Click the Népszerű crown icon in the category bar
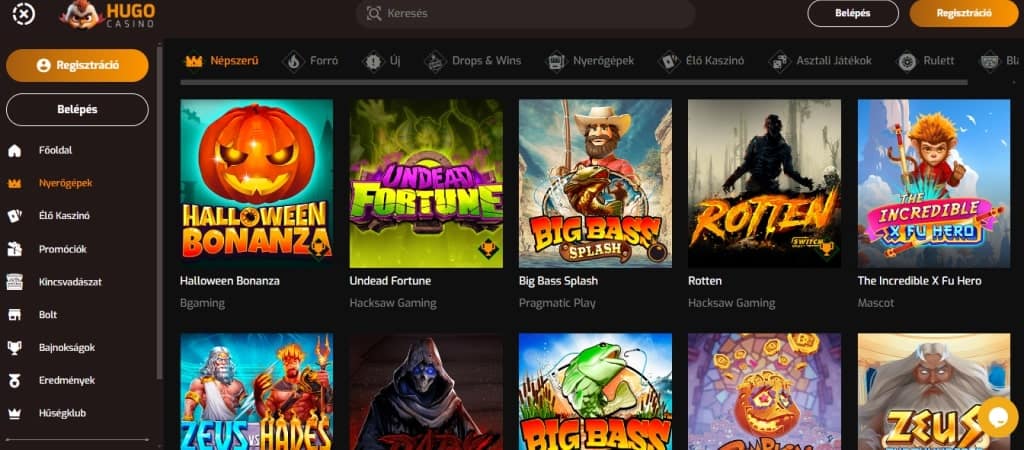Image resolution: width=1024 pixels, height=450 pixels. tap(194, 61)
